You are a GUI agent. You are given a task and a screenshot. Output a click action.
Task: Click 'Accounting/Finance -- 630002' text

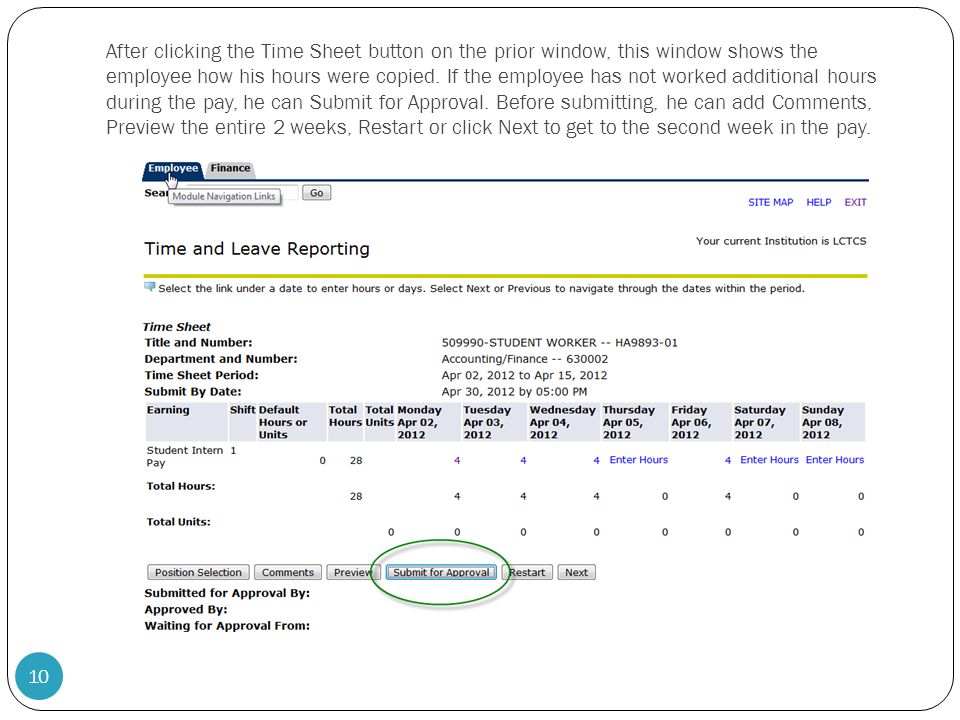[525, 359]
